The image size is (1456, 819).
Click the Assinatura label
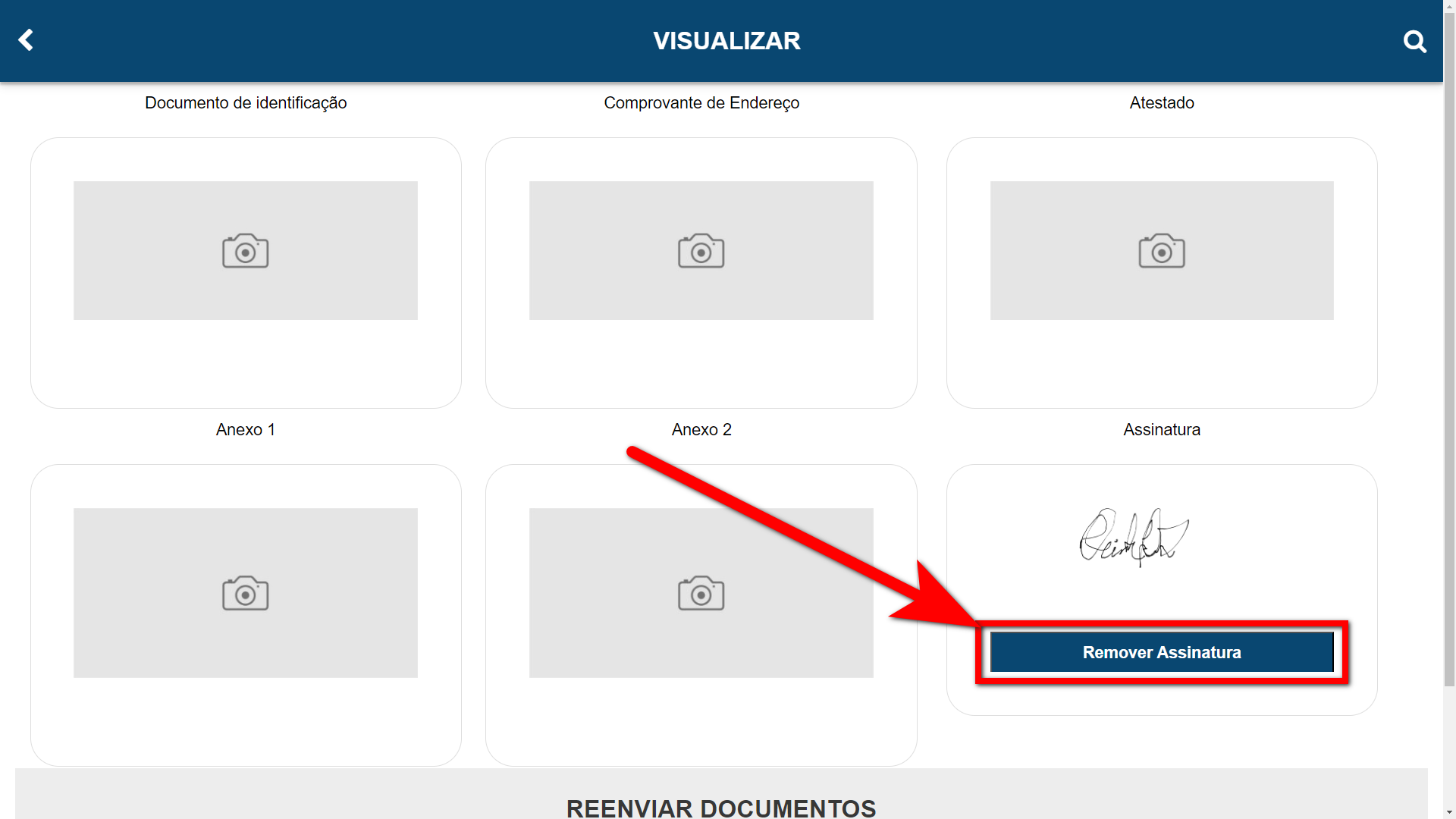point(1161,430)
